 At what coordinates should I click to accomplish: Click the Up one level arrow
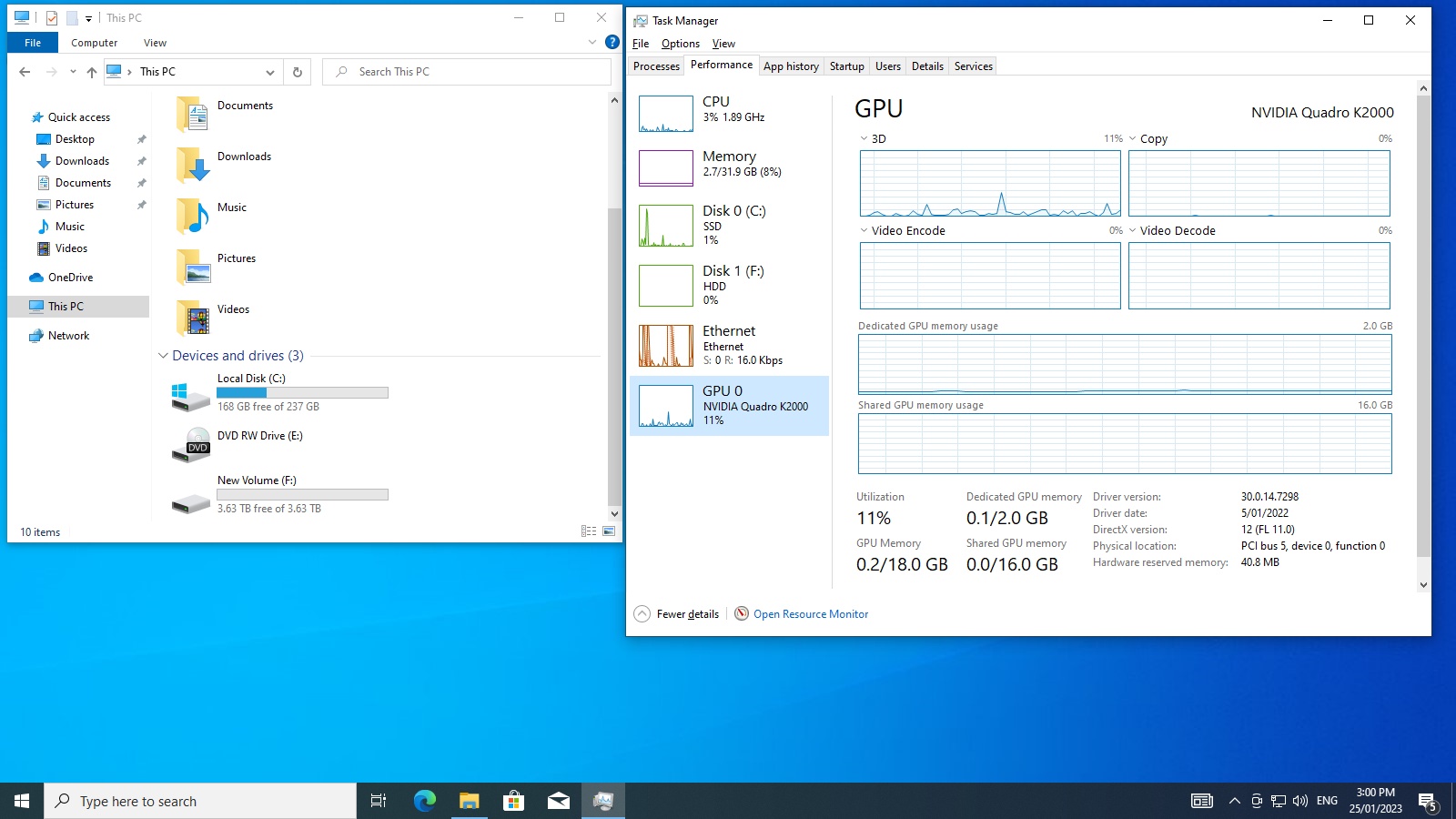click(x=91, y=72)
